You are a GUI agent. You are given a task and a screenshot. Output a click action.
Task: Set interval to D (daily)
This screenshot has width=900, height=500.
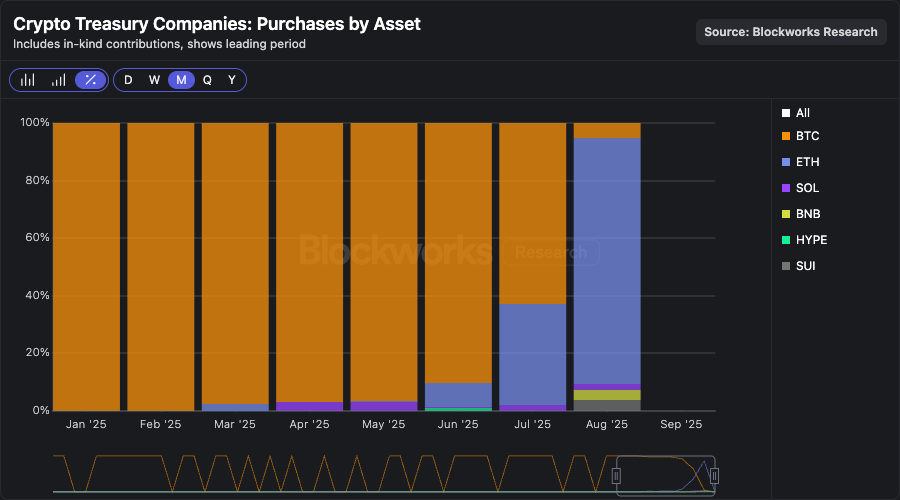pos(128,80)
